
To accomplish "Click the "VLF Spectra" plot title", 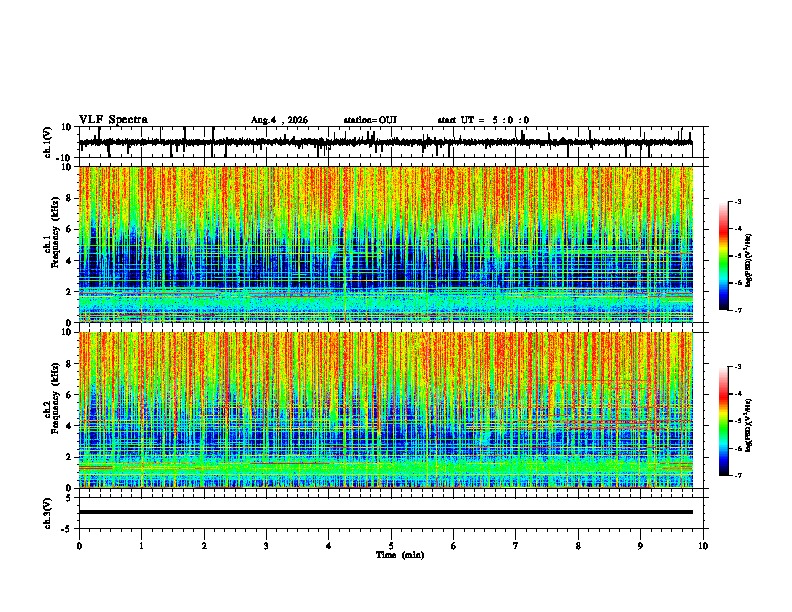I will pyautogui.click(x=113, y=120).
